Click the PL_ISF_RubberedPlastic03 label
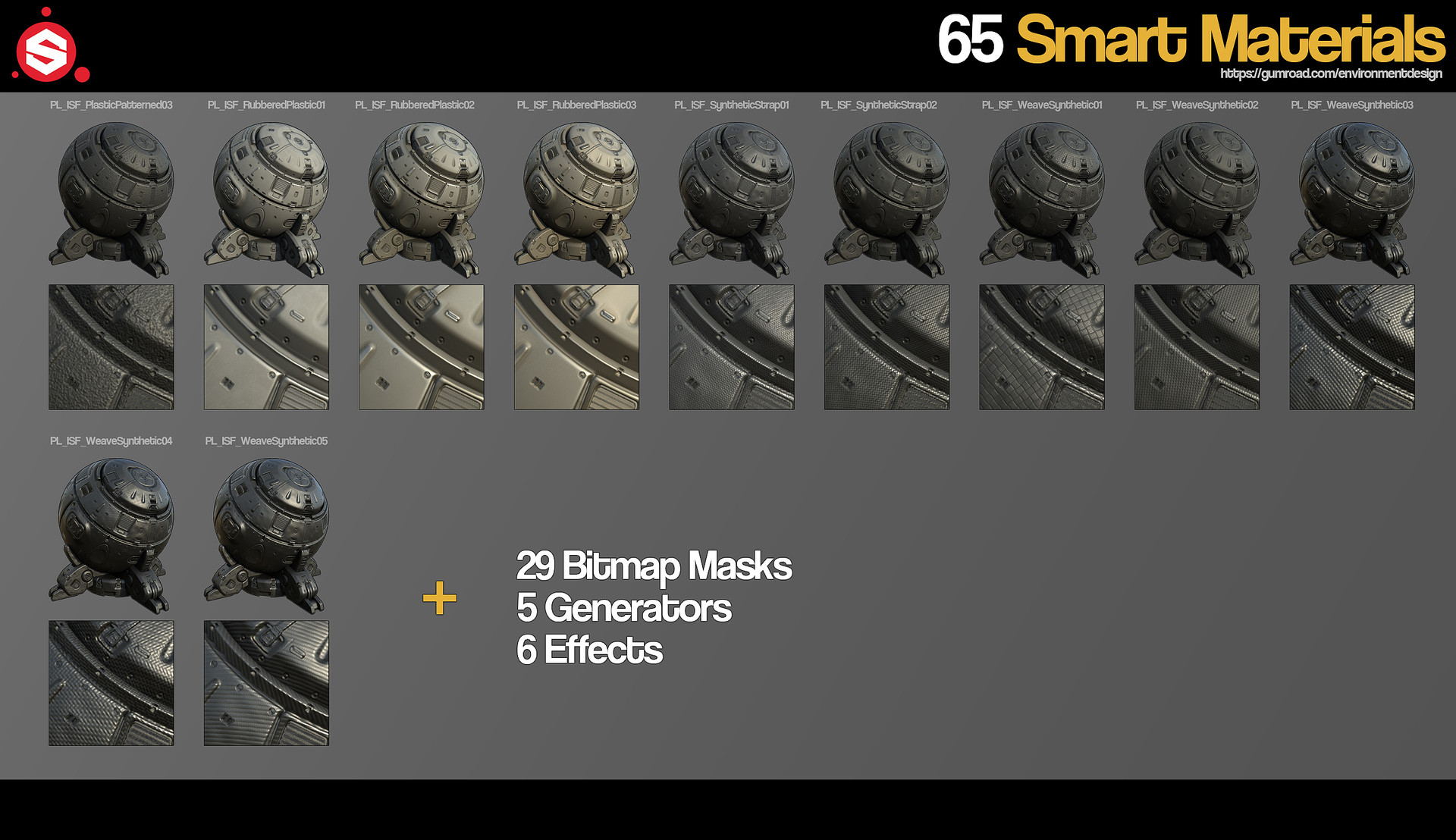Screen dimensions: 1456x840 point(576,105)
